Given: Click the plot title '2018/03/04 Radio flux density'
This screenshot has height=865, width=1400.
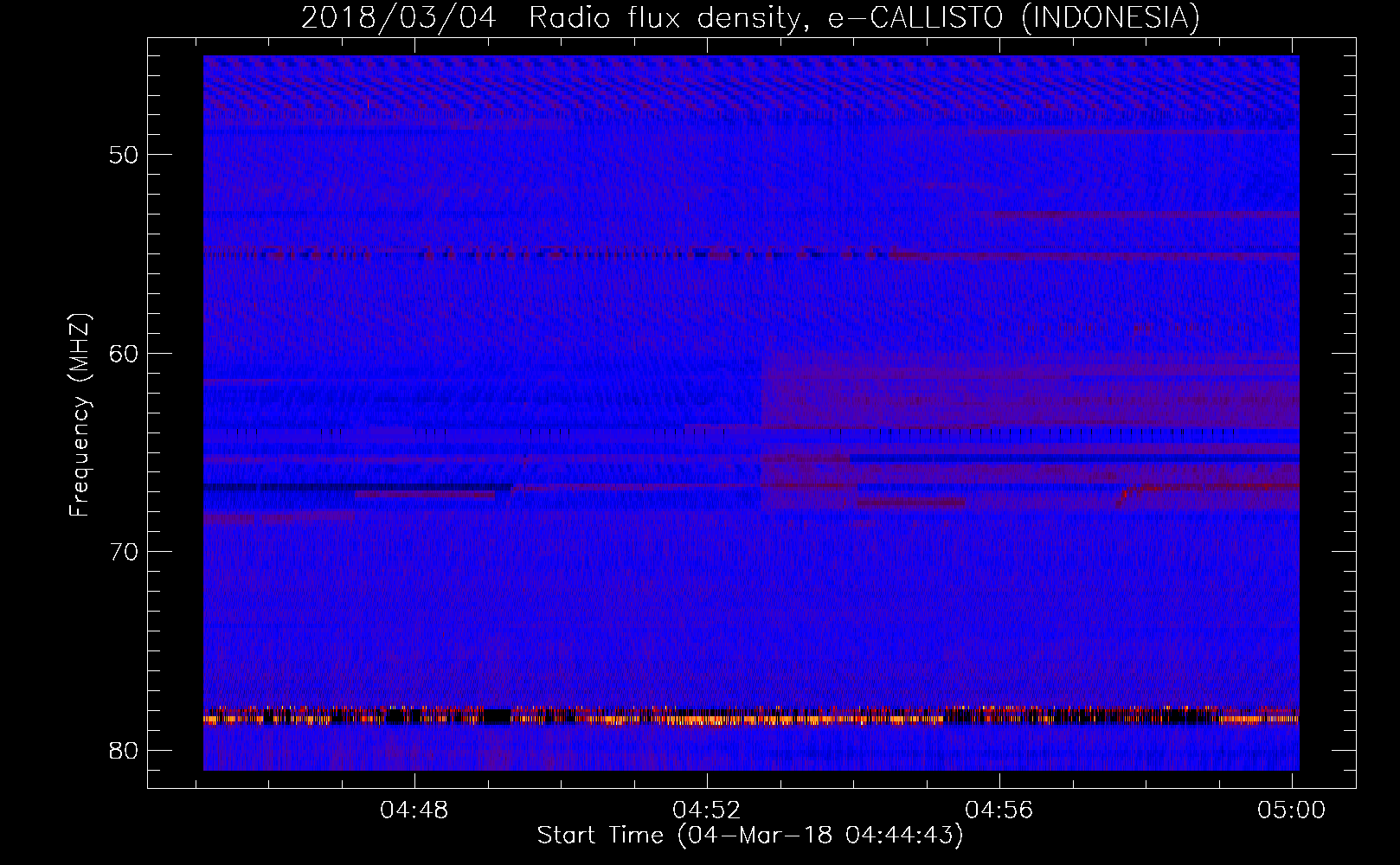Looking at the screenshot, I should tap(750, 16).
